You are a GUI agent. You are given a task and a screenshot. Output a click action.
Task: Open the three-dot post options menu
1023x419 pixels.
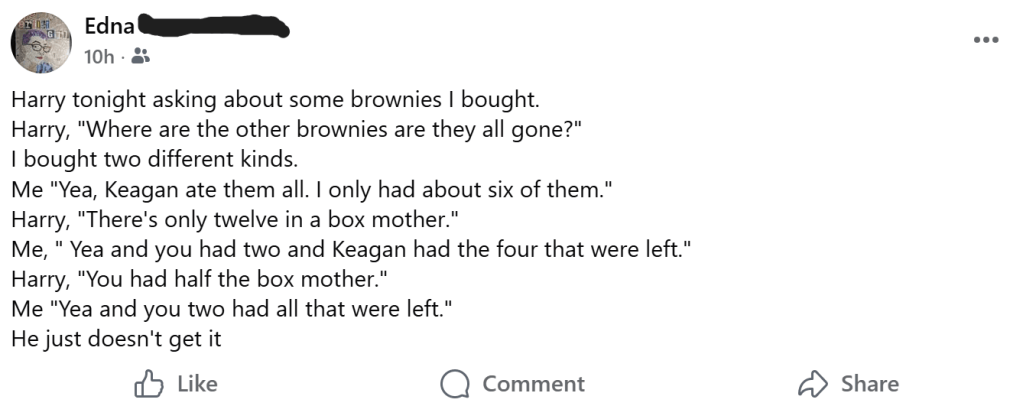pyautogui.click(x=986, y=40)
